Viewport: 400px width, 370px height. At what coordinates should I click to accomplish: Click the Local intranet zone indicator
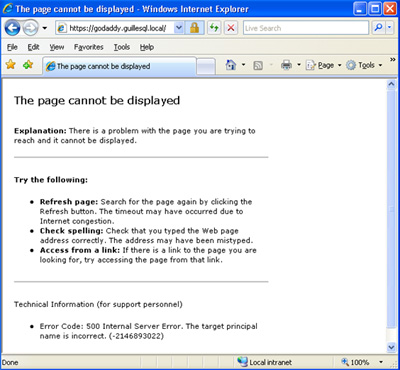point(264,362)
